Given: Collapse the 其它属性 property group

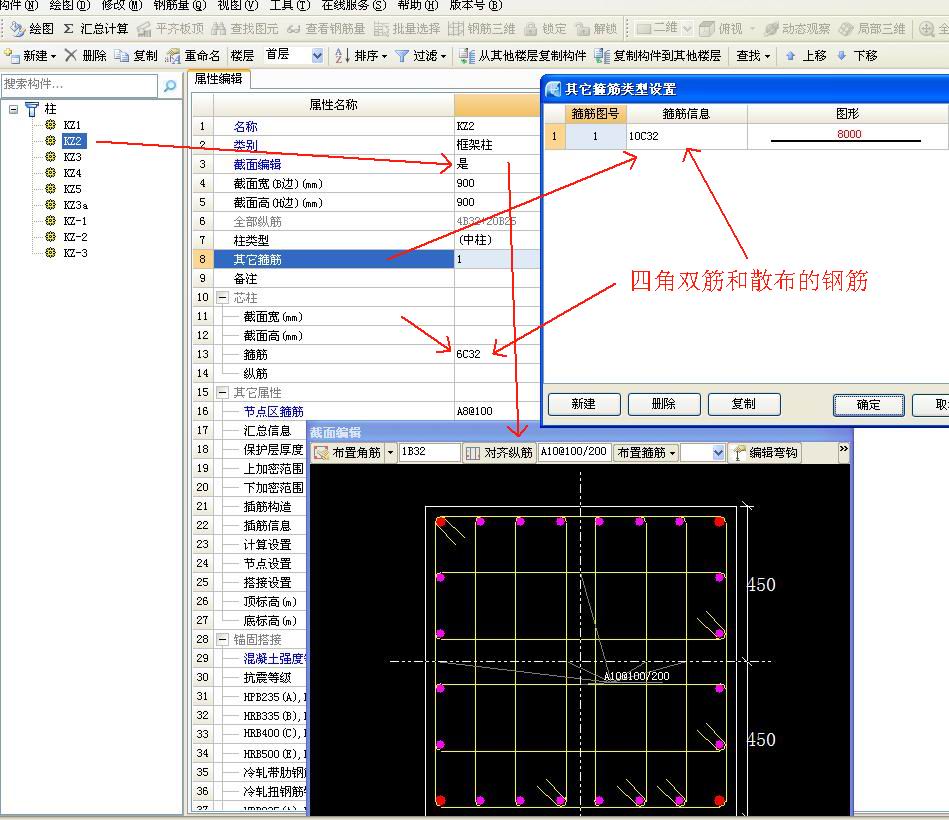Looking at the screenshot, I should click(223, 393).
